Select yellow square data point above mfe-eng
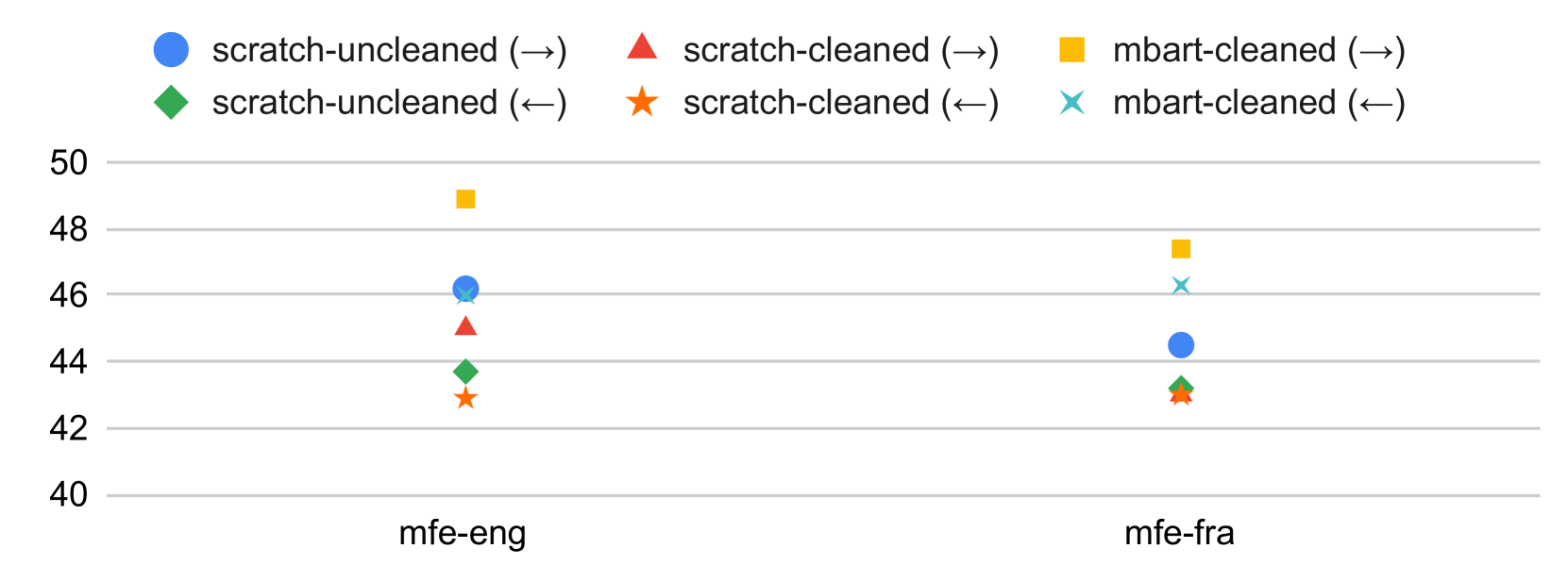This screenshot has width=1568, height=582. tap(465, 199)
